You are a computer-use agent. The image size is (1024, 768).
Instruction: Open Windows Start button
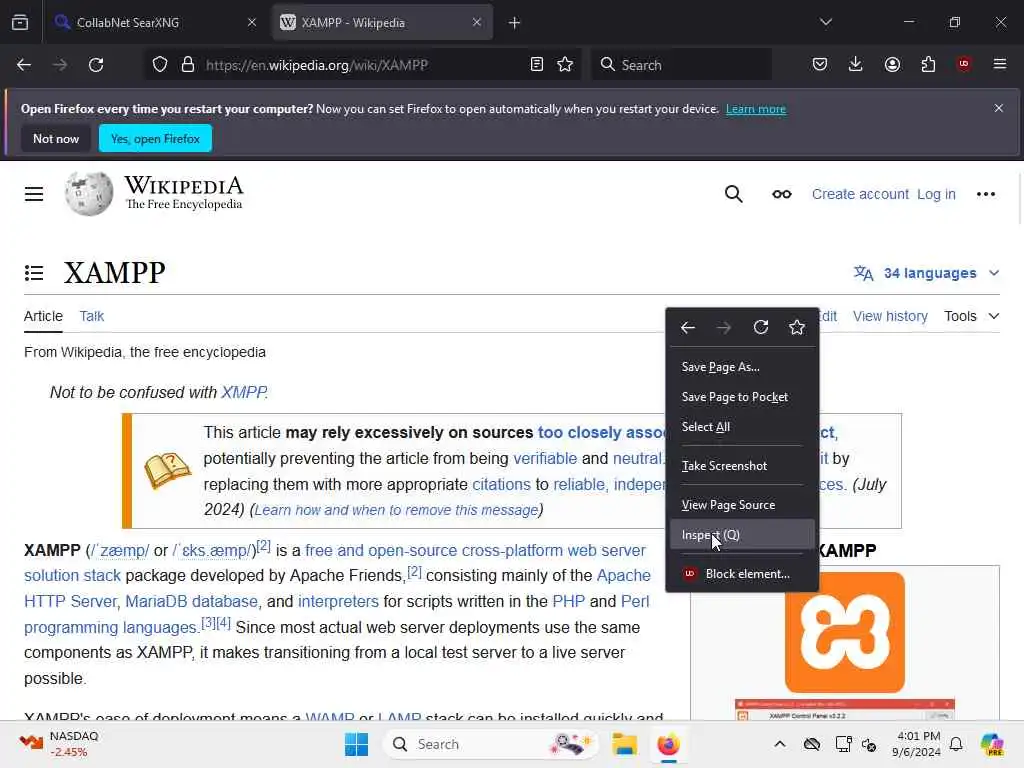coord(357,744)
